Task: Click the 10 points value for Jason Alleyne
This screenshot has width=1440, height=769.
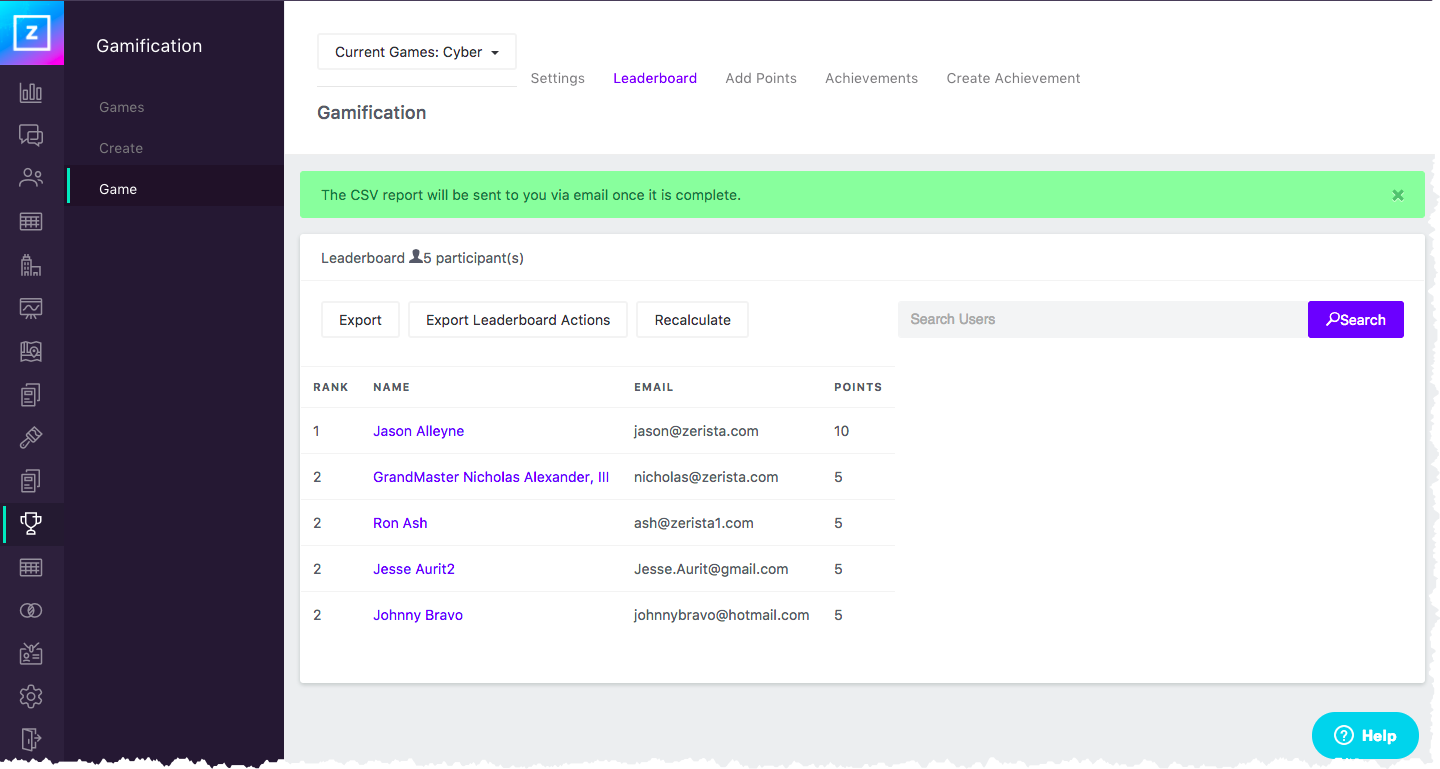Action: click(x=841, y=431)
